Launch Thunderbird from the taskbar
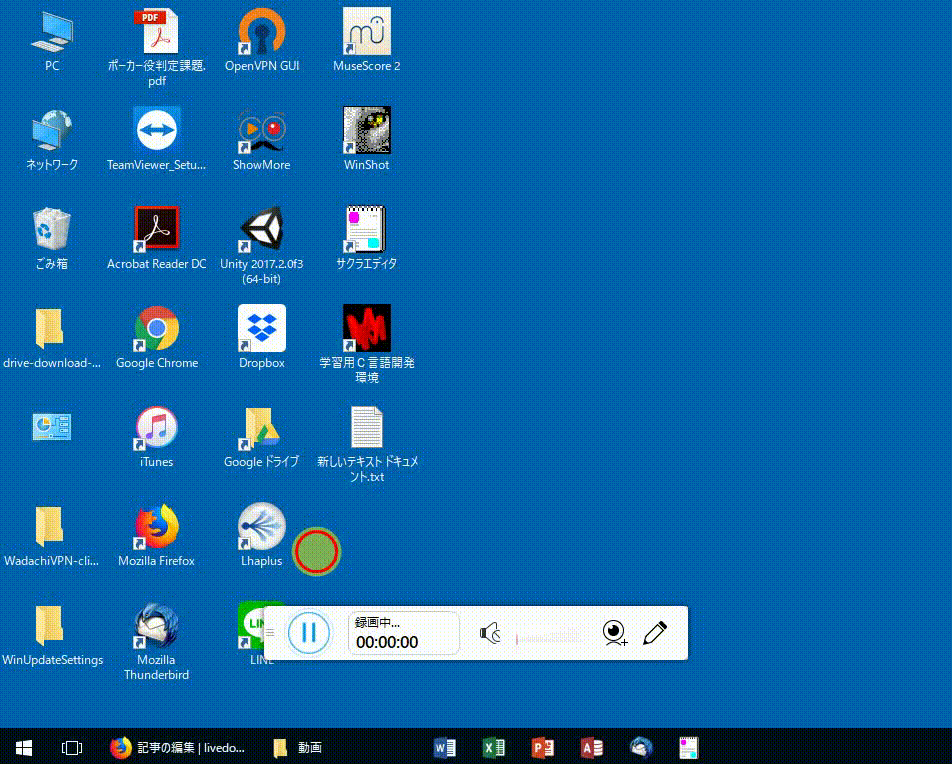Viewport: 952px width, 764px height. (641, 748)
